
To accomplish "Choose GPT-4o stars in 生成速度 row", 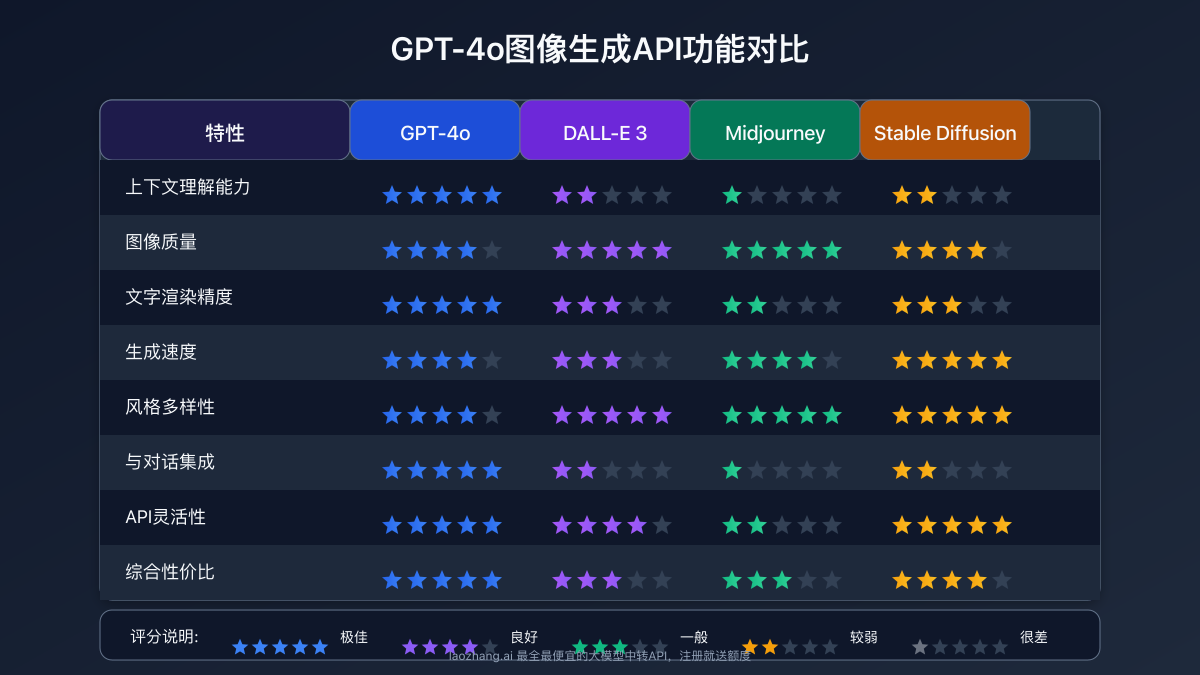I will click(442, 360).
